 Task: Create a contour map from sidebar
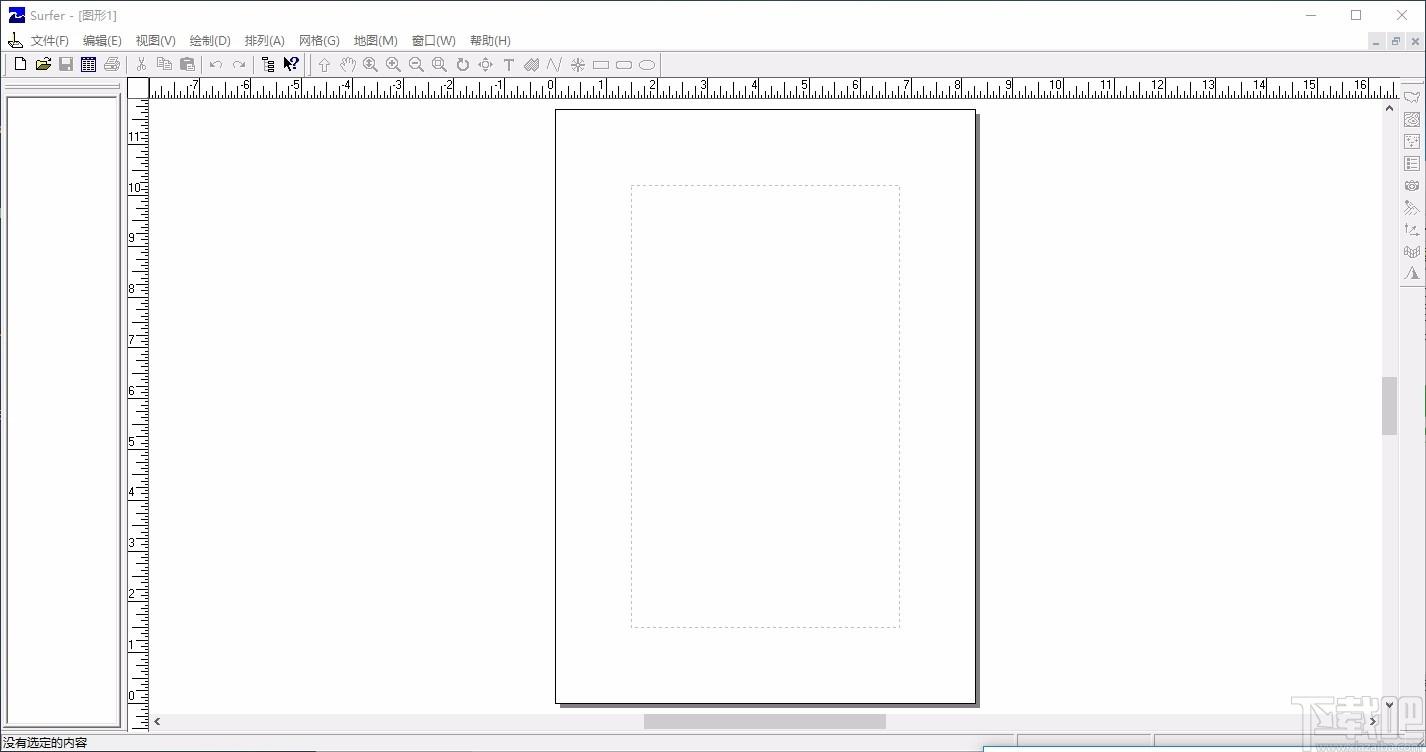pyautogui.click(x=1412, y=119)
